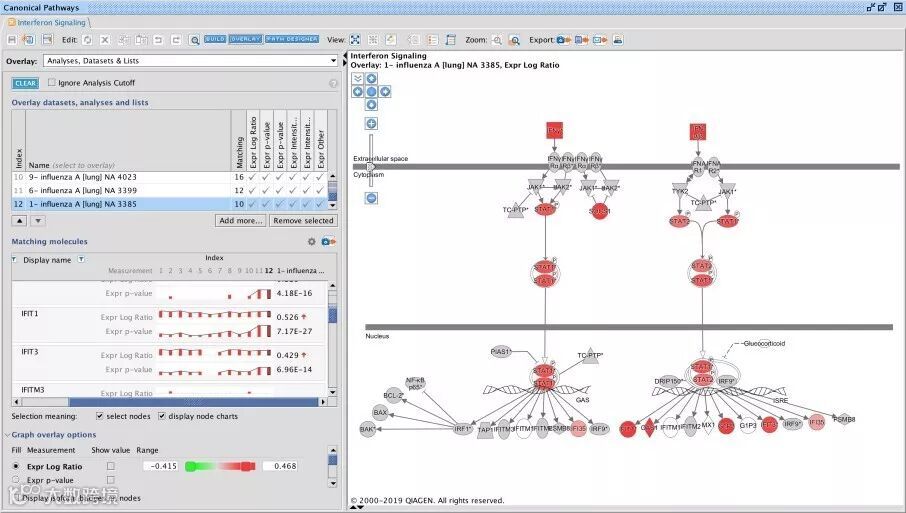The height and width of the screenshot is (513, 906).
Task: Click the canvas zoom-out minus button
Action: pyautogui.click(x=372, y=198)
